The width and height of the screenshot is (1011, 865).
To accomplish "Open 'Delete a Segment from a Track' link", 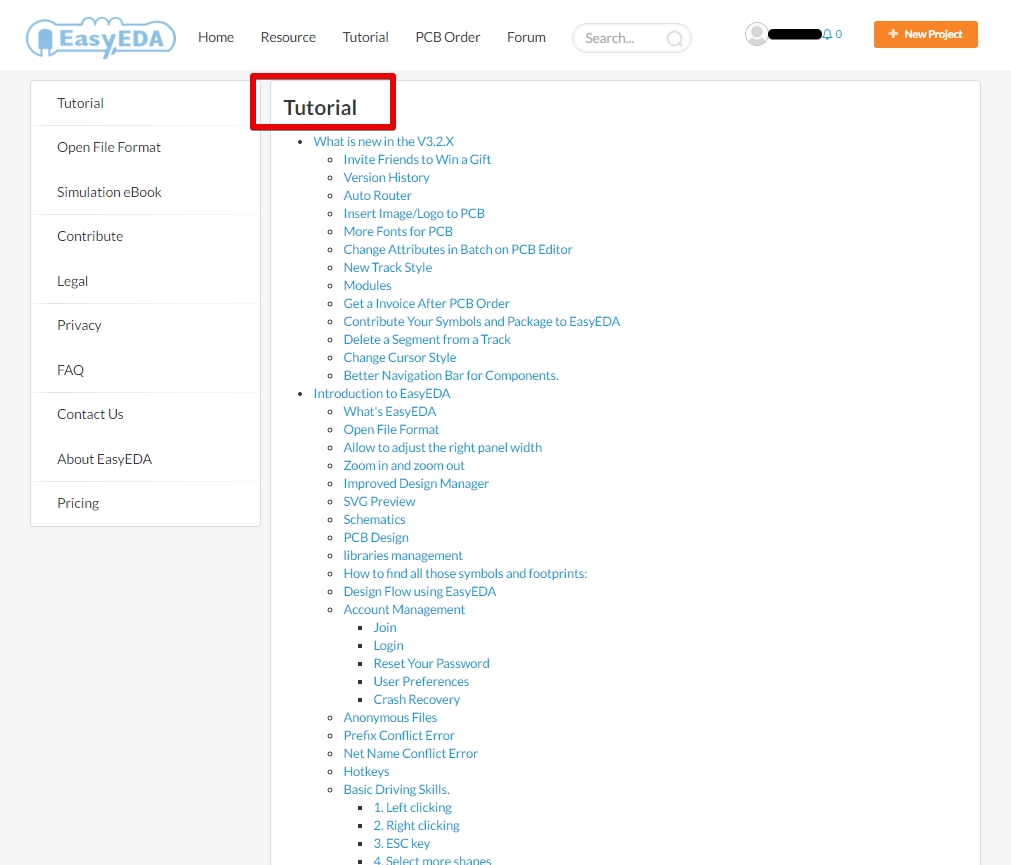I will [x=427, y=340].
